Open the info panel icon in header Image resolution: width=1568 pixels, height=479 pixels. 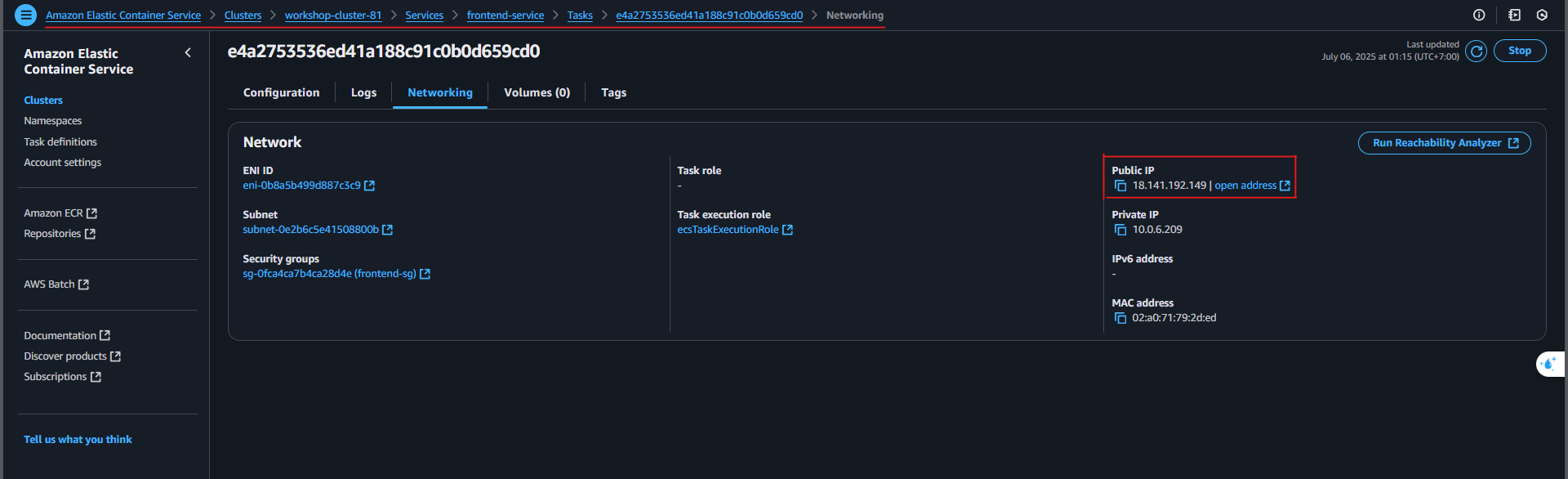click(x=1479, y=15)
